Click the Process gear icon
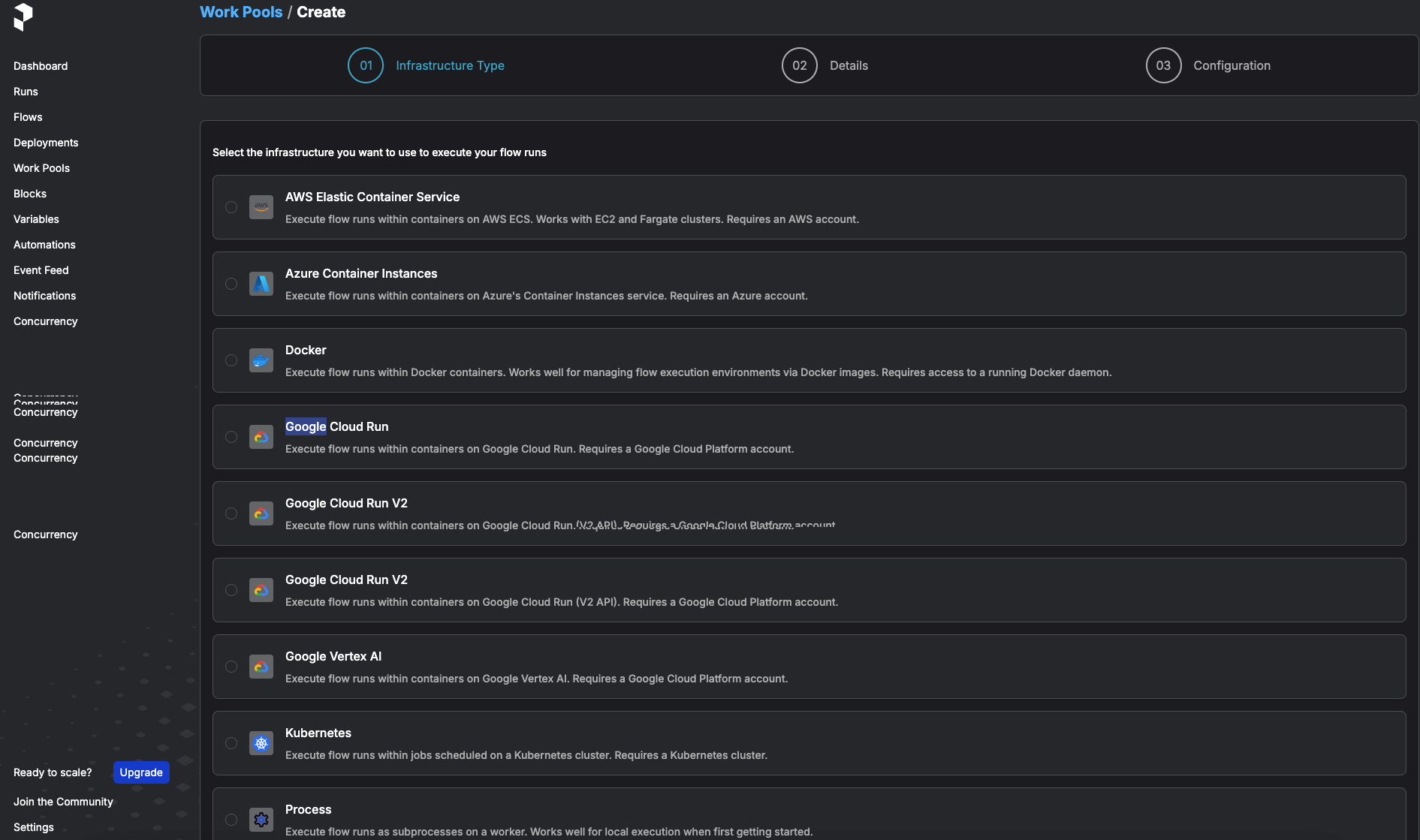This screenshot has width=1420, height=840. coord(261,820)
